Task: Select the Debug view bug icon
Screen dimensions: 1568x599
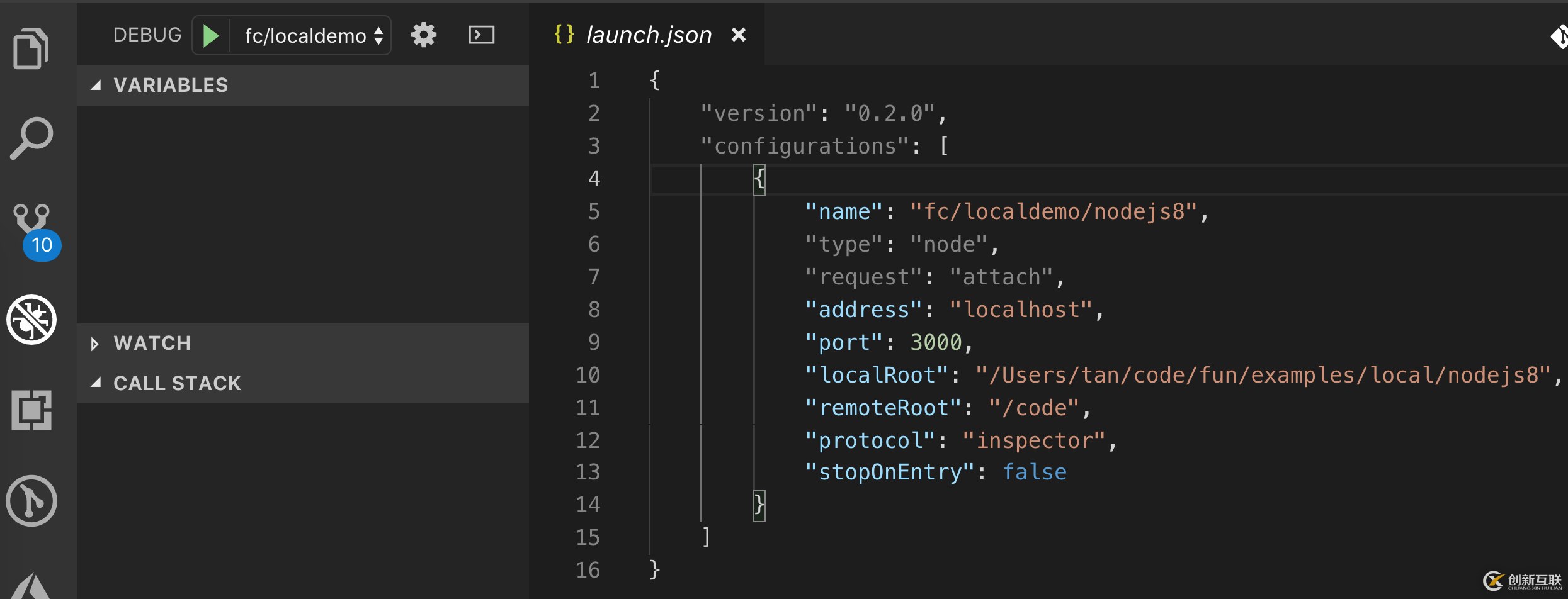Action: tap(31, 320)
